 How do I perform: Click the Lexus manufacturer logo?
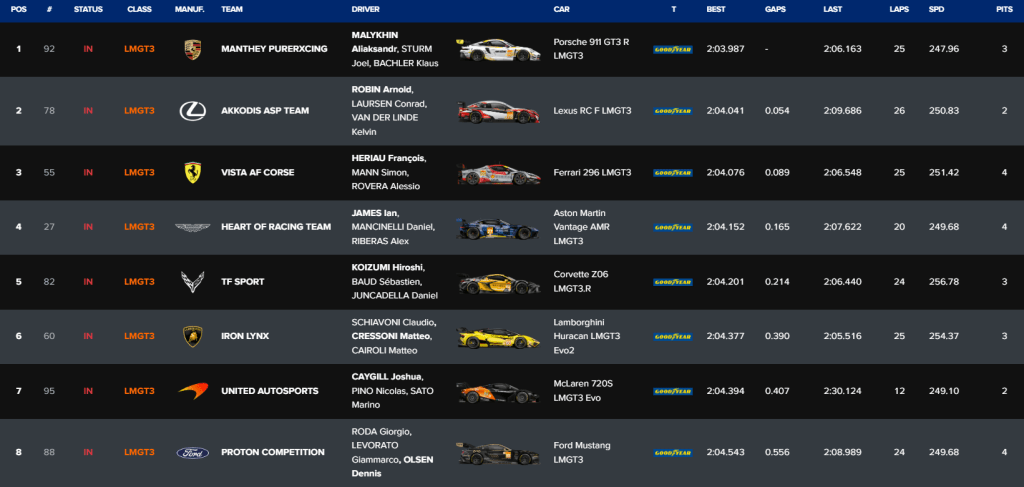click(193, 111)
